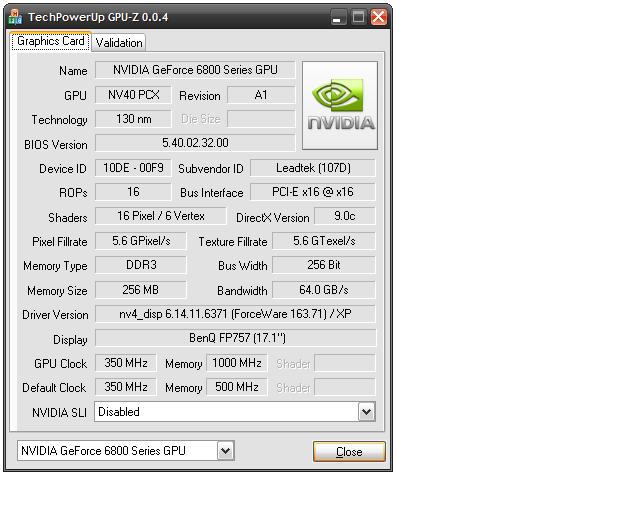Select Device ID value 10DE - 00F9
This screenshot has height=512, width=640.
coord(133,168)
